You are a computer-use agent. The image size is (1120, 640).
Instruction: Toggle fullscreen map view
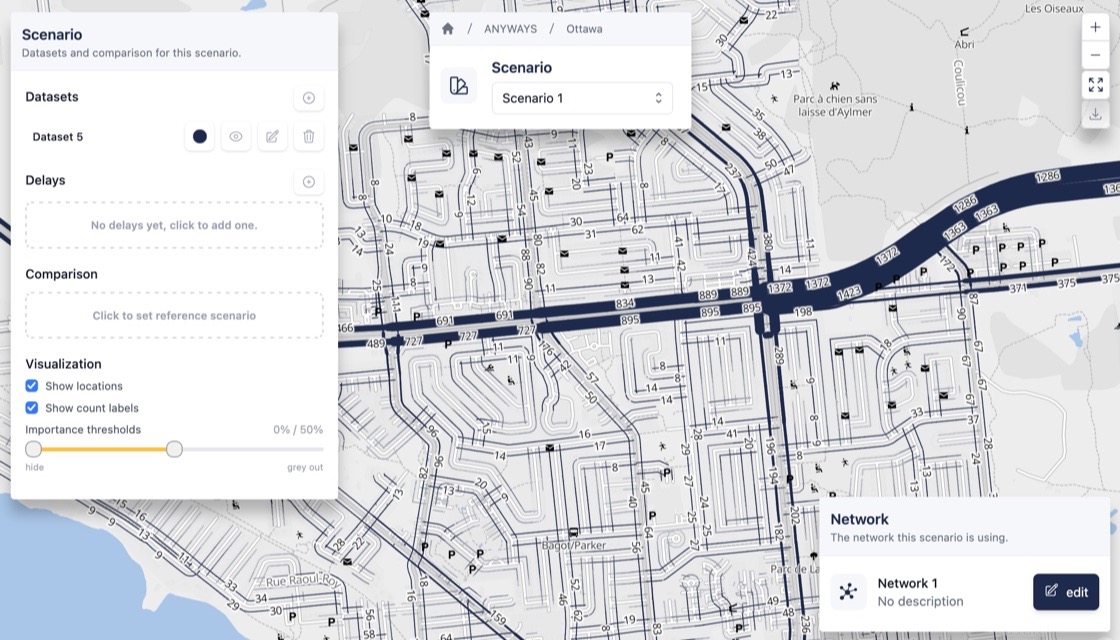[x=1095, y=85]
